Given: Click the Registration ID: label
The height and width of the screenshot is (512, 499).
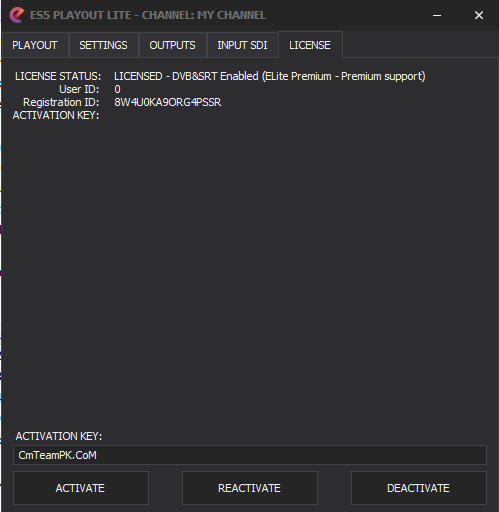Looking at the screenshot, I should tap(61, 102).
